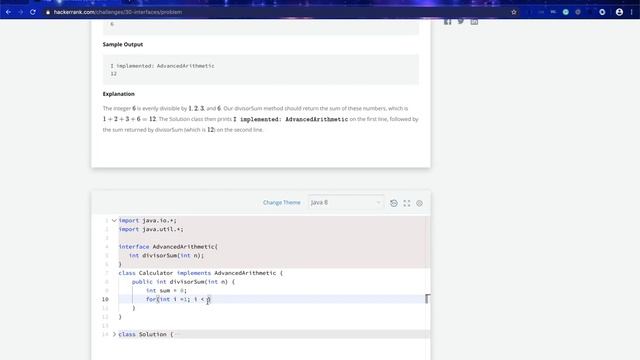640x360 pixels.
Task: Click the address bar URL
Action: pyautogui.click(x=118, y=12)
